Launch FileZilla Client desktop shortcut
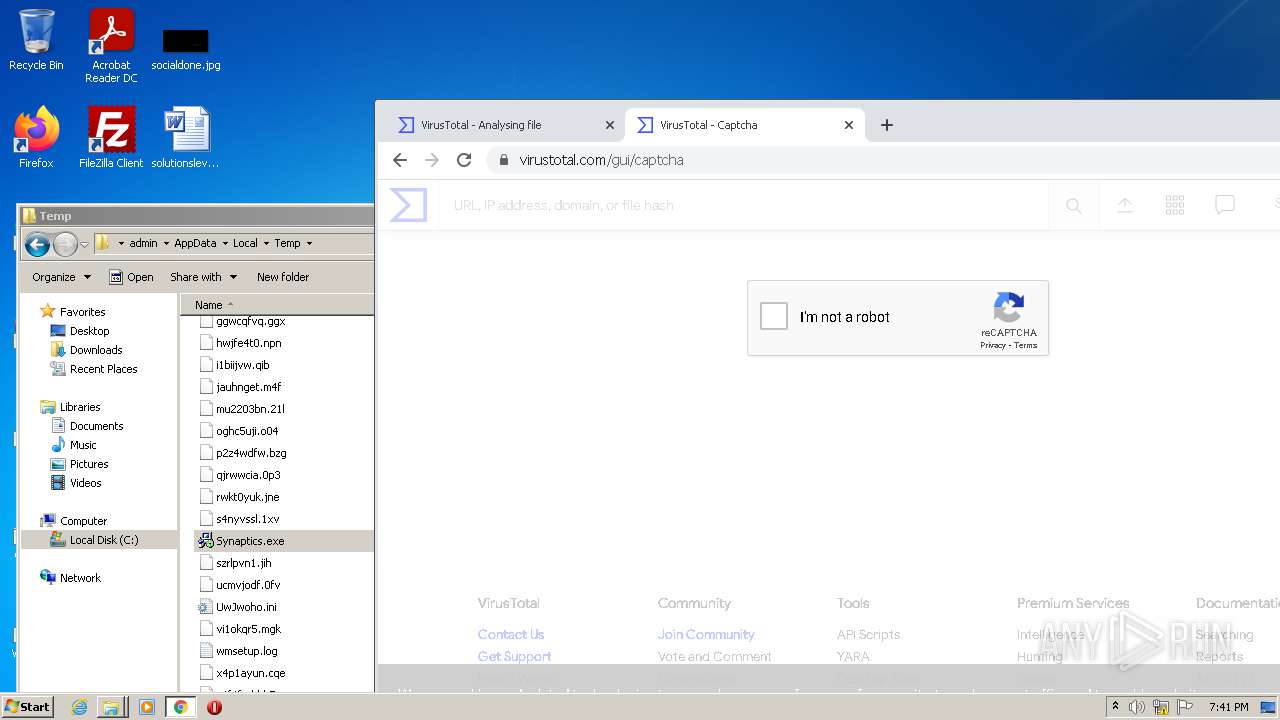The image size is (1280, 720). pos(111,138)
